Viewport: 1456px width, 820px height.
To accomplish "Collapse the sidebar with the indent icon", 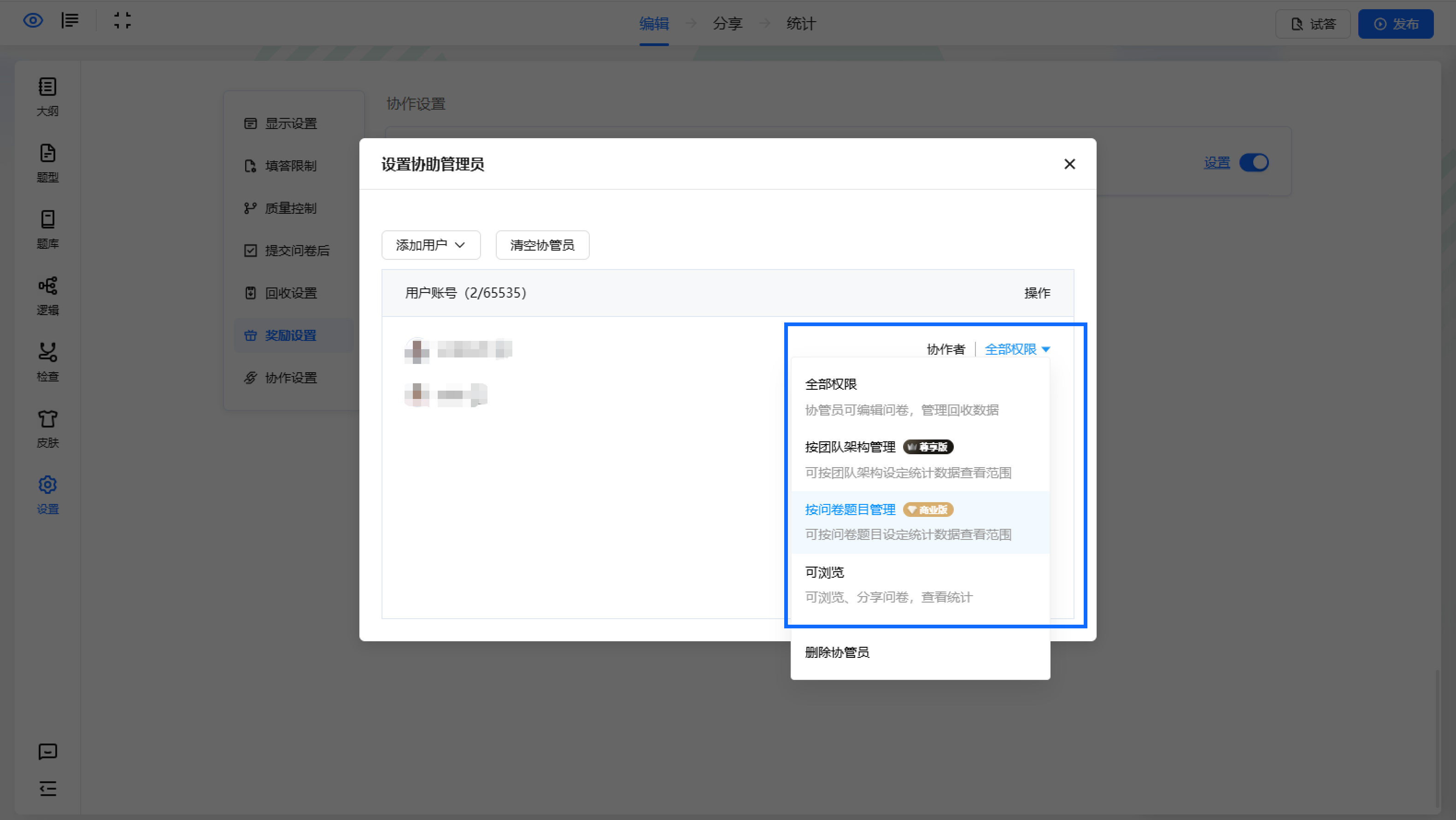I will (x=47, y=788).
